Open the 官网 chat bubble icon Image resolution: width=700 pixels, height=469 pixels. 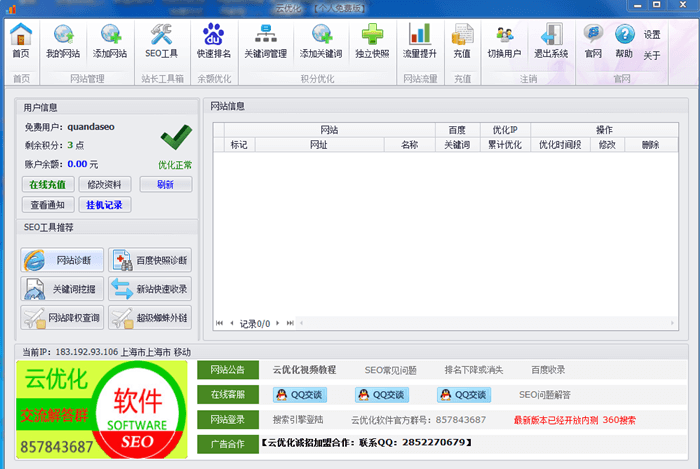593,41
